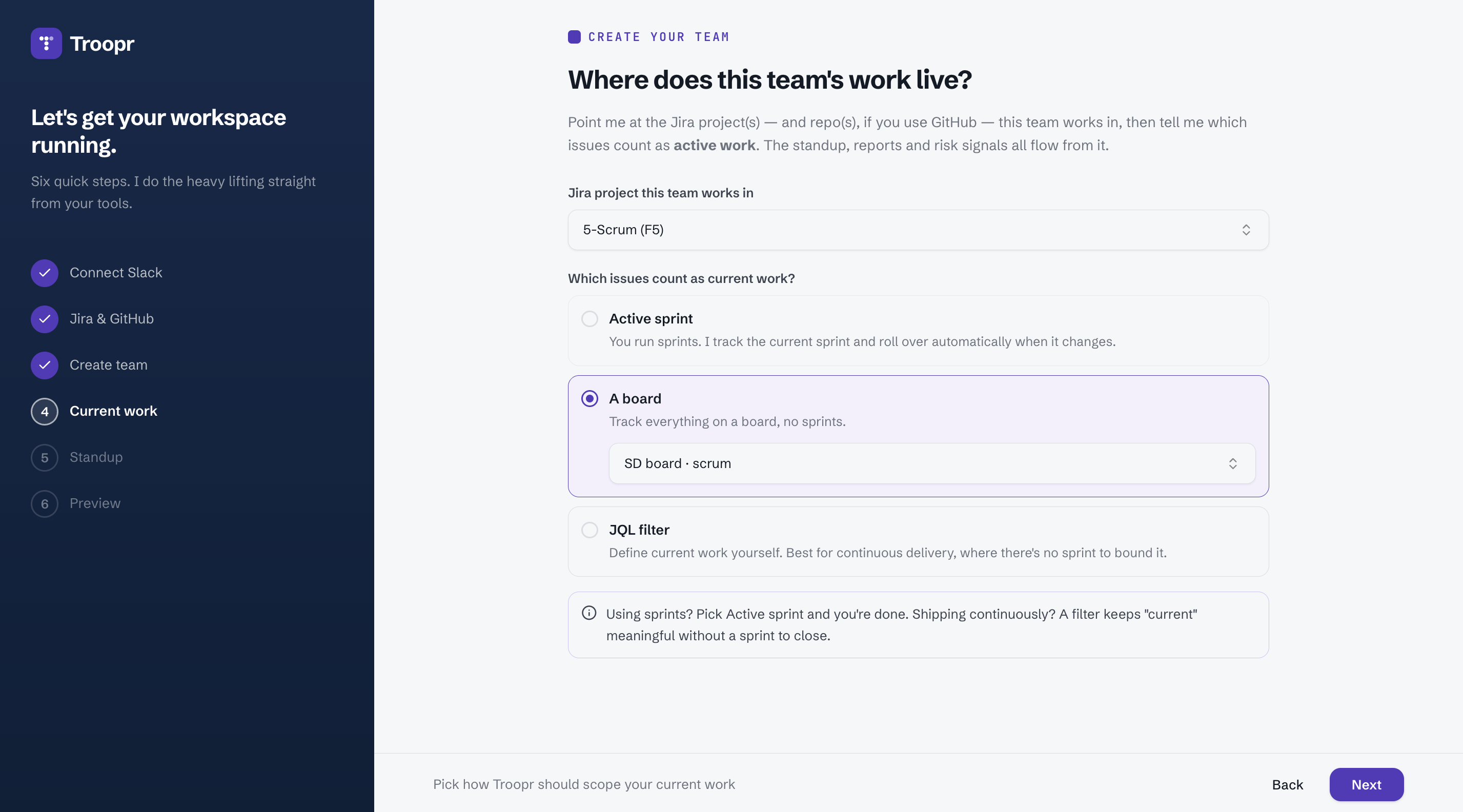The image size is (1463, 812).
Task: Click the step 4 circle icon
Action: (44, 412)
